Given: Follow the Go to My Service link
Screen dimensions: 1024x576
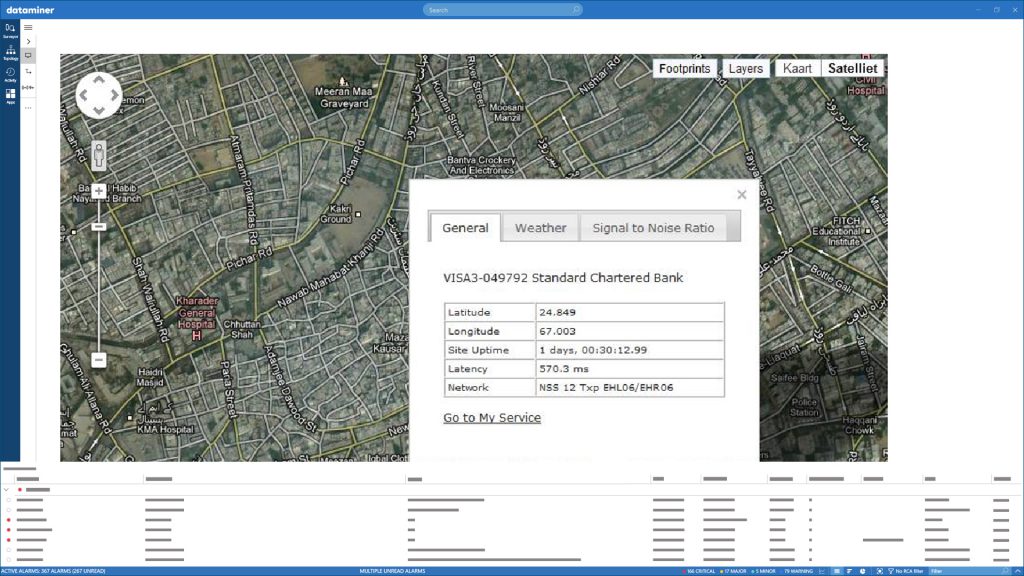Looking at the screenshot, I should point(492,418).
